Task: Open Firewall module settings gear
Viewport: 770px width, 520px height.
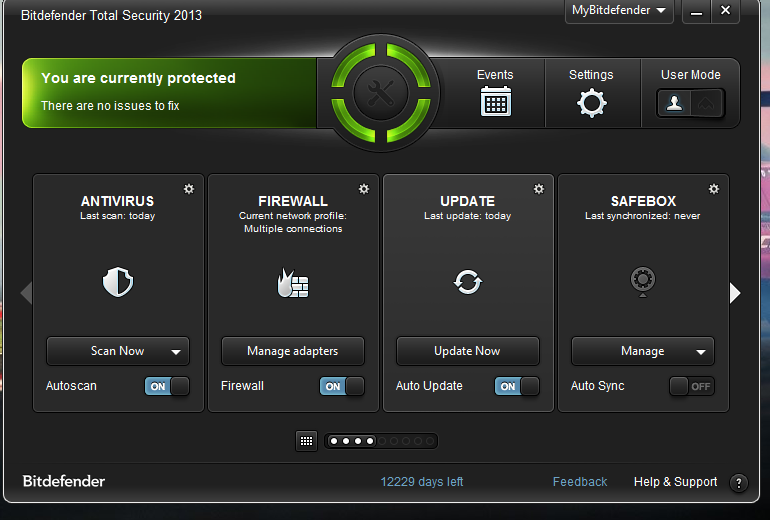Action: (364, 189)
